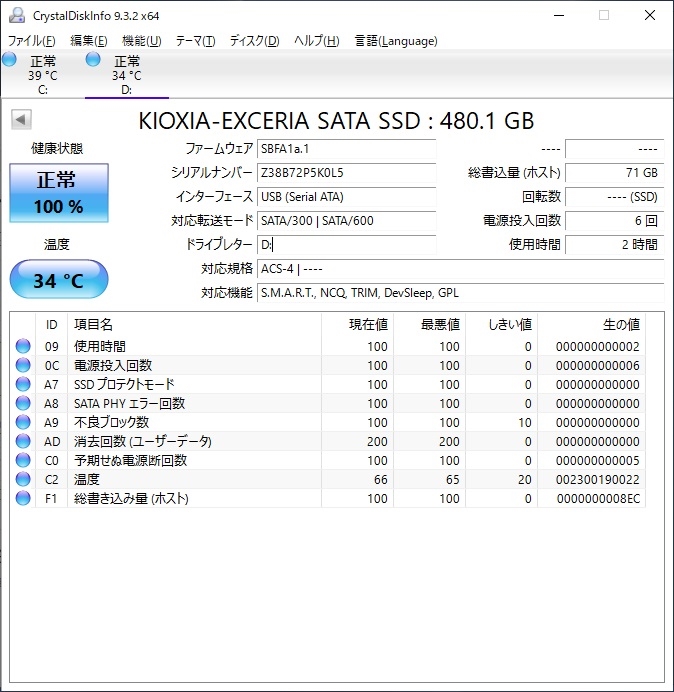Image resolution: width=674 pixels, height=692 pixels.
Task: Click status orb in SATA PHY エラー回数 row
Action: coord(23,403)
